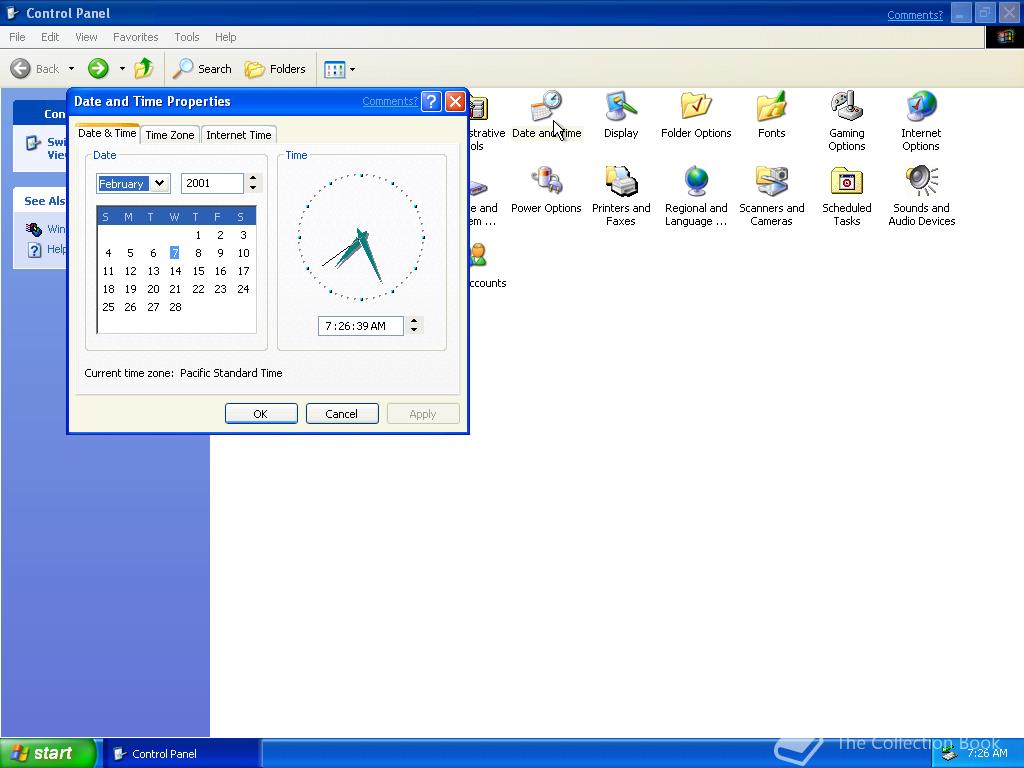Cancel the Date and Time Properties dialog
Viewport: 1024px width, 768px height.
(x=341, y=414)
